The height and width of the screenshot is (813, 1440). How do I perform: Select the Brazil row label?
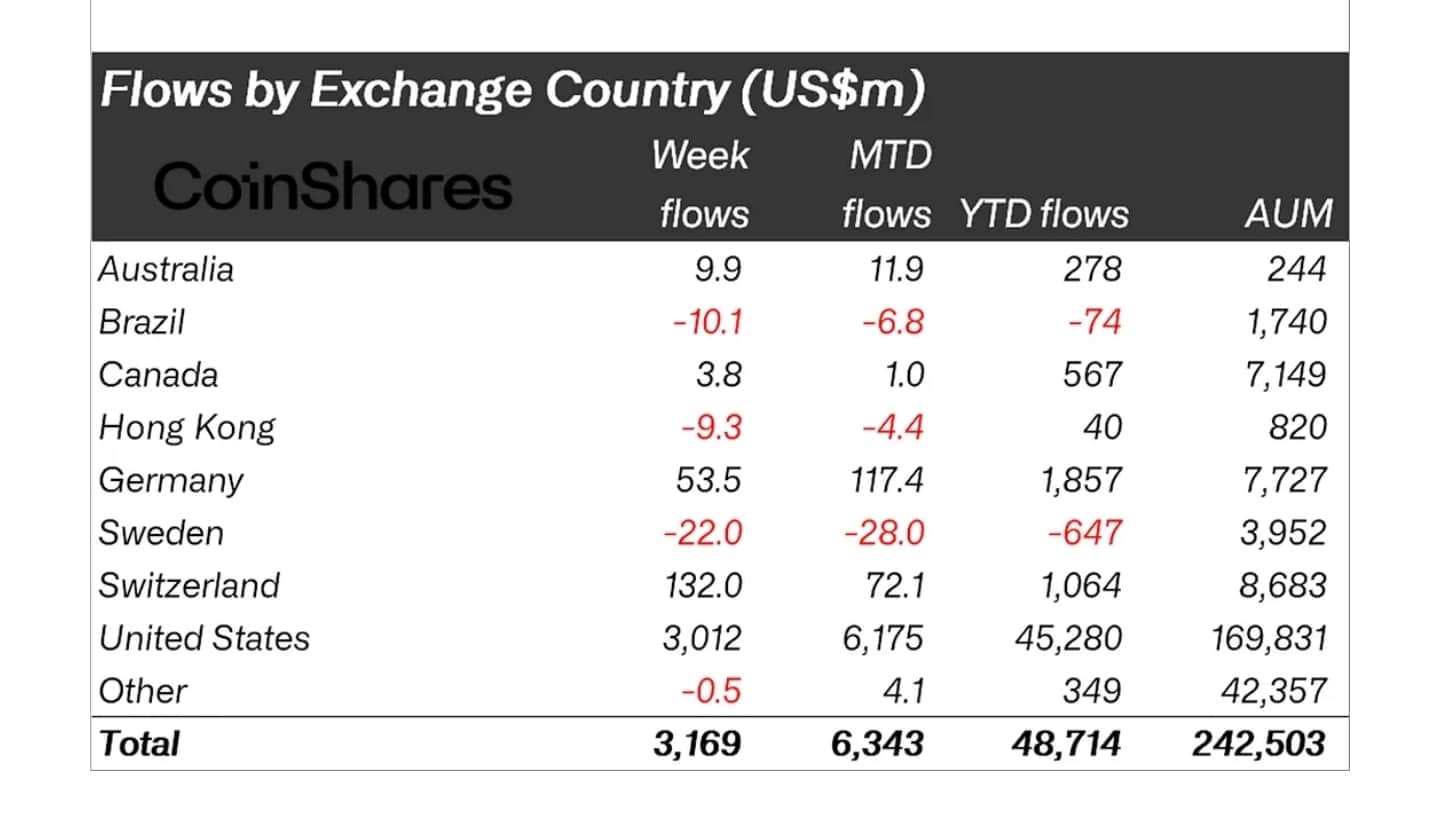pos(142,322)
